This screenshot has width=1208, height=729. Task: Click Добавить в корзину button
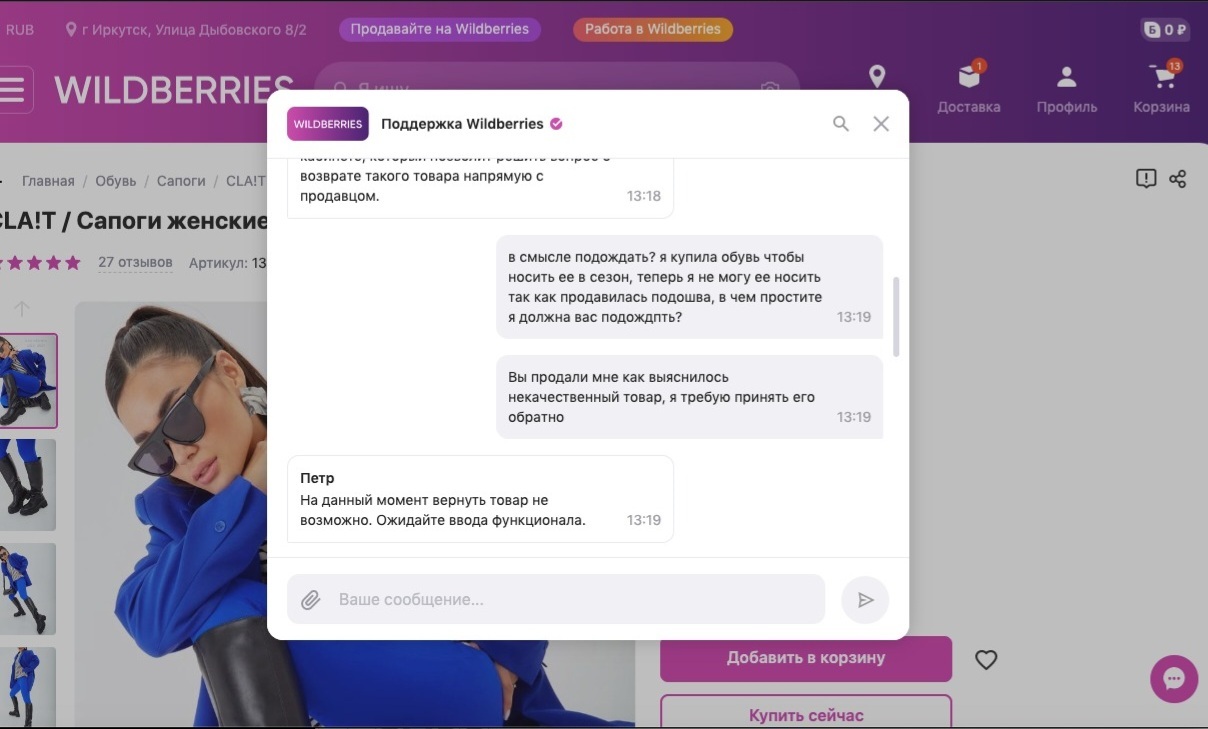[x=806, y=659]
